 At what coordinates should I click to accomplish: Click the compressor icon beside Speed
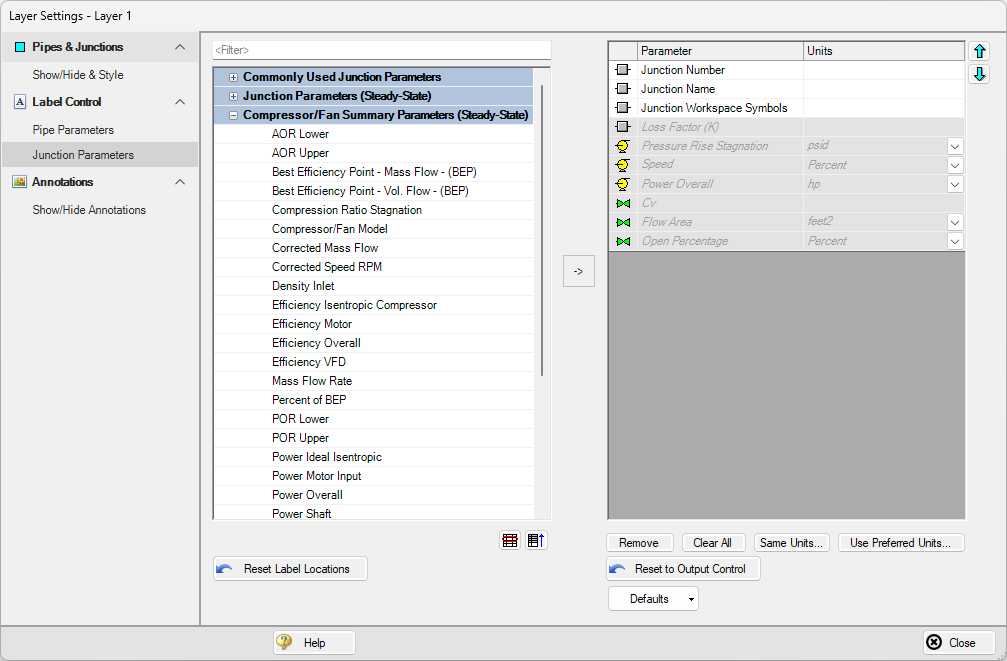point(623,165)
